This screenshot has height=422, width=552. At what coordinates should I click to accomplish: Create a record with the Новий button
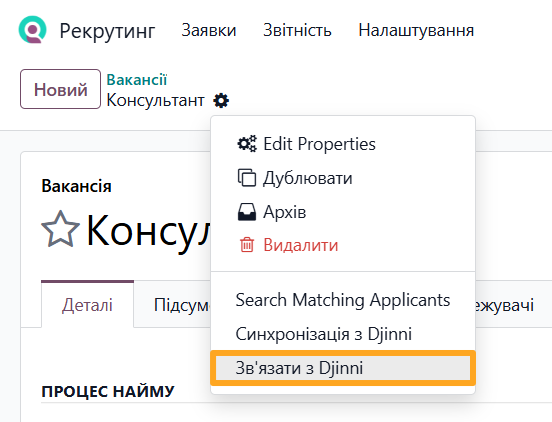point(61,89)
